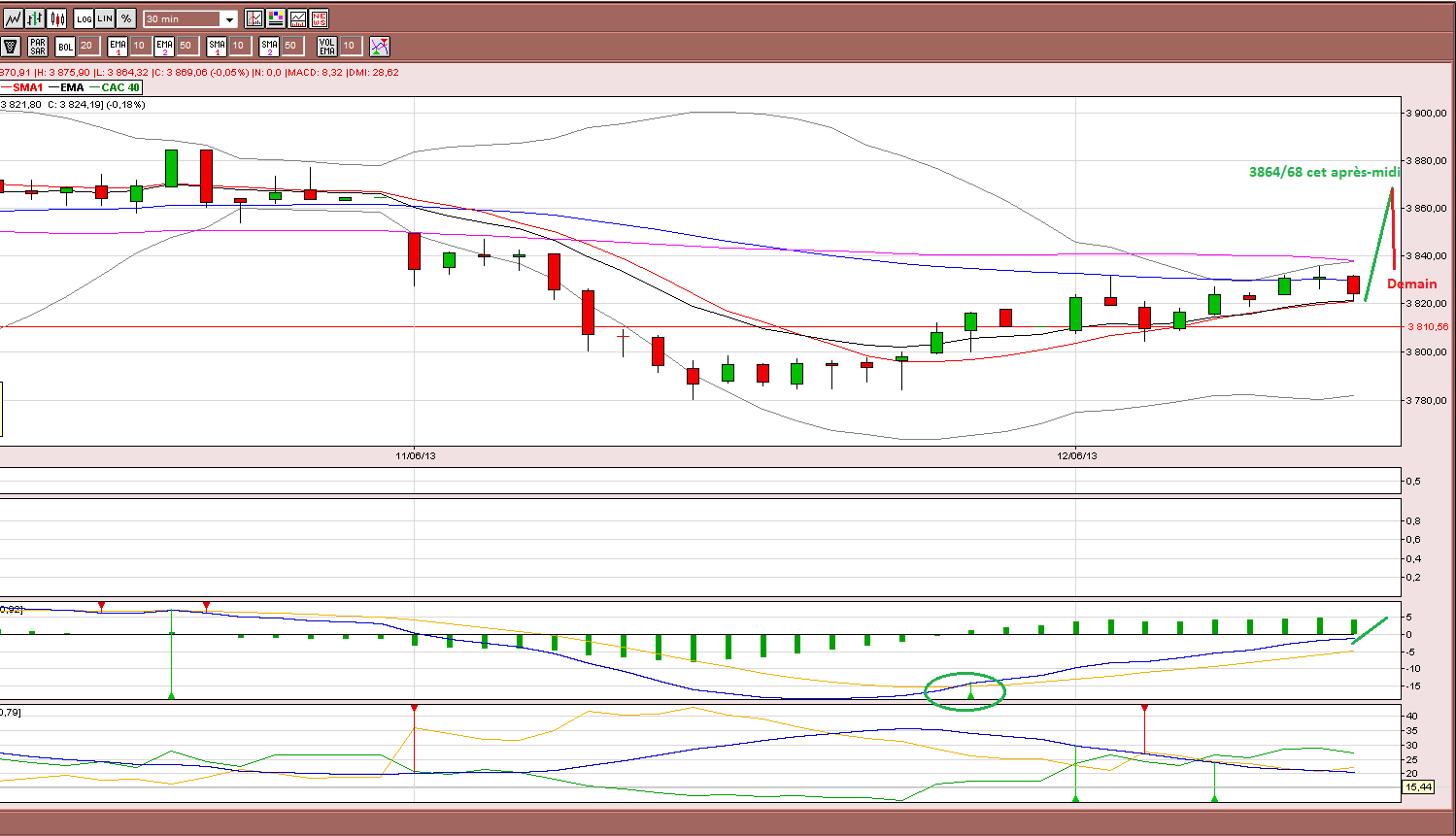Click the L: 3 864,32 readout

point(121,72)
